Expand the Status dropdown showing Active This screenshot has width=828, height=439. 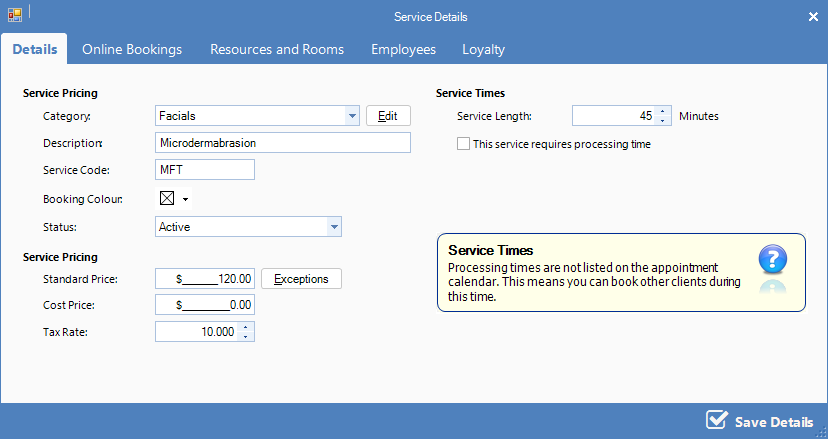click(334, 227)
